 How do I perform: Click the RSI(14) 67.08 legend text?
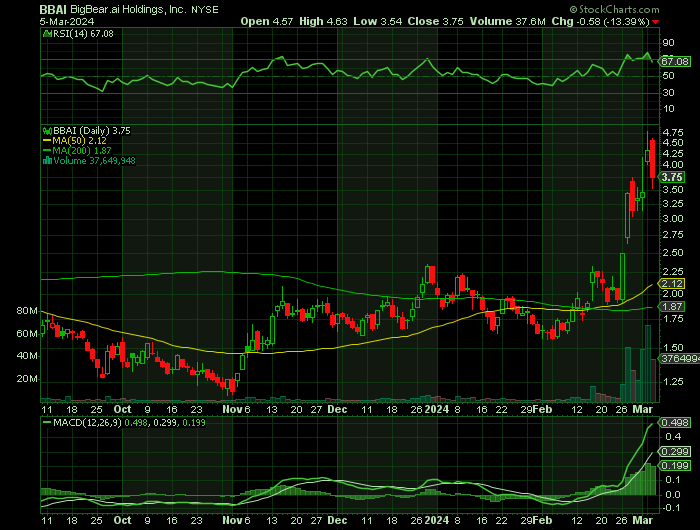click(83, 33)
